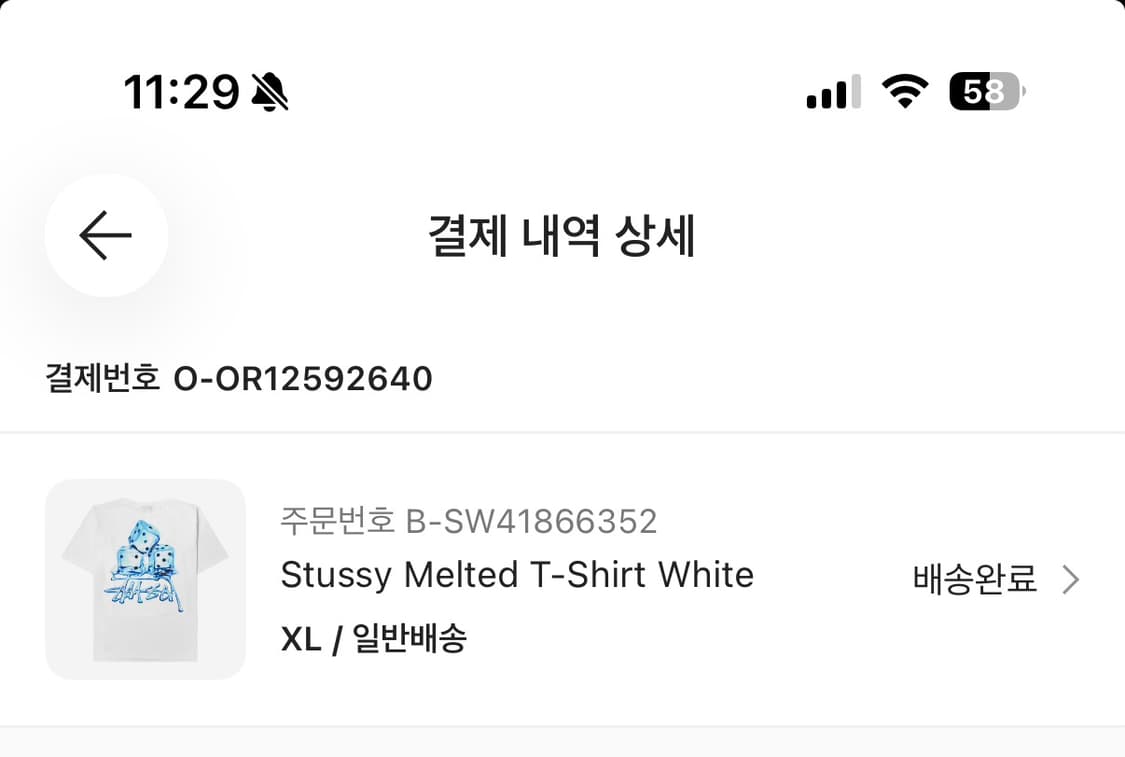This screenshot has width=1125, height=757.
Task: Tap the Wi-Fi toggle in status bar
Action: click(x=905, y=91)
